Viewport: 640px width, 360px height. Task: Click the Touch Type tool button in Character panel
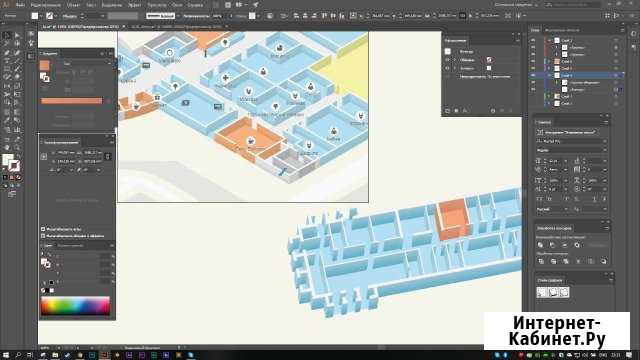tap(568, 132)
